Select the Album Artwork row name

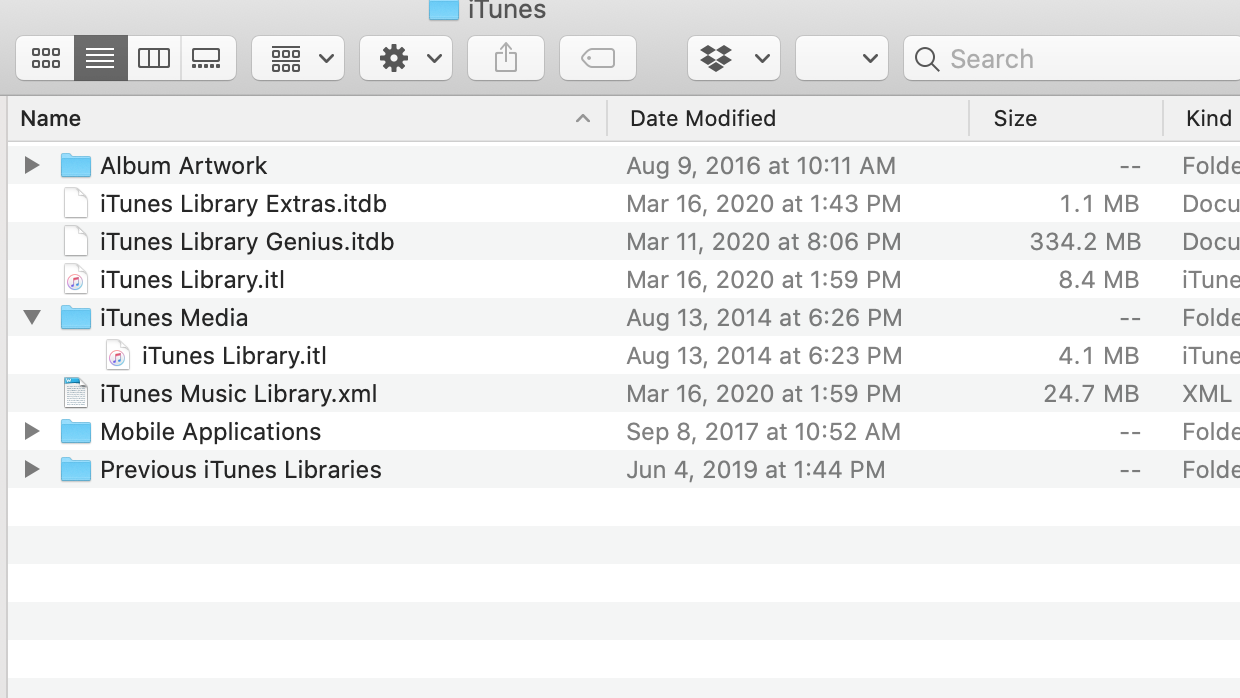[184, 165]
